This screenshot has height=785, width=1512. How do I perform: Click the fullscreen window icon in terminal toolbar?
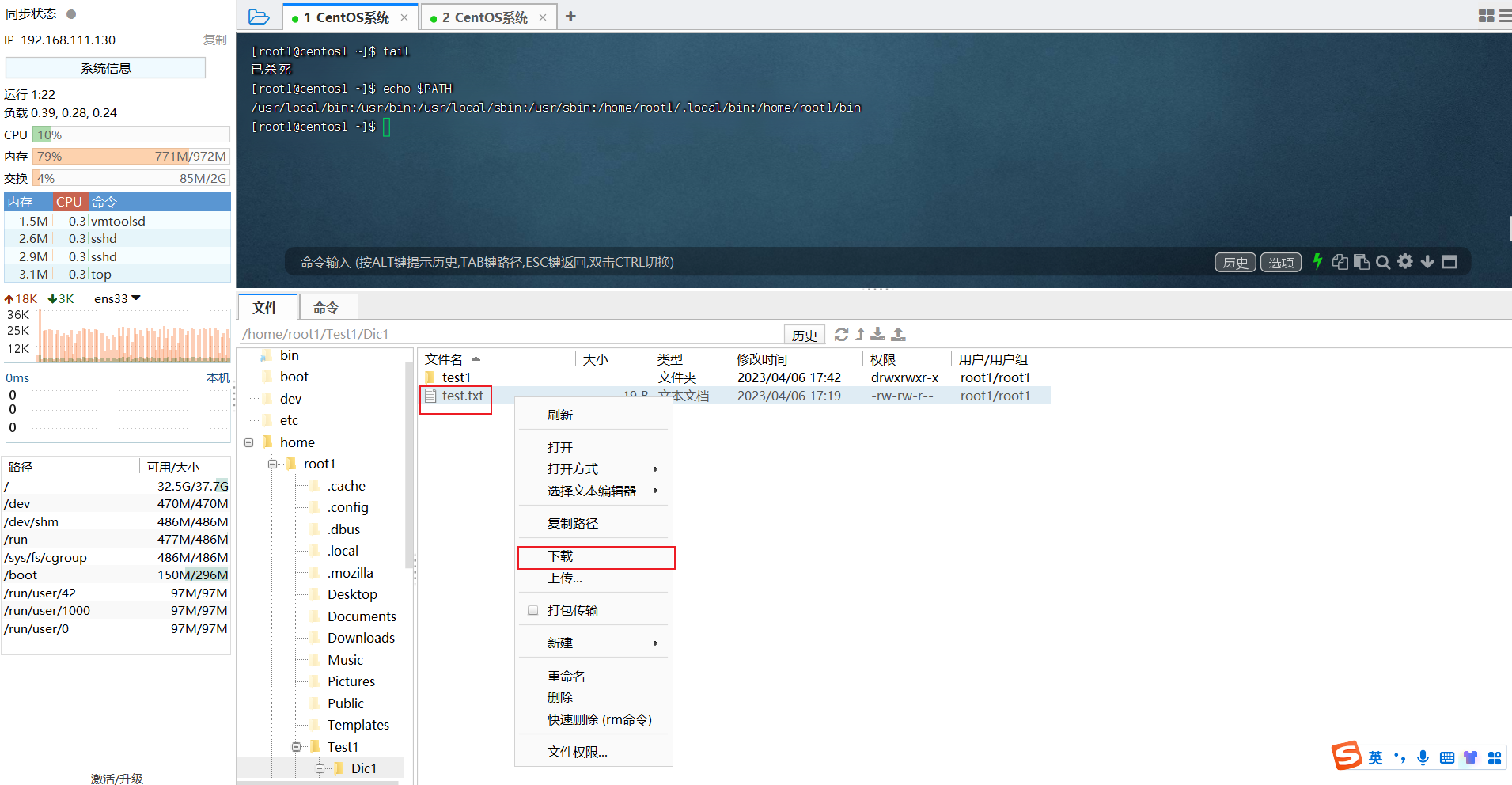tap(1449, 262)
